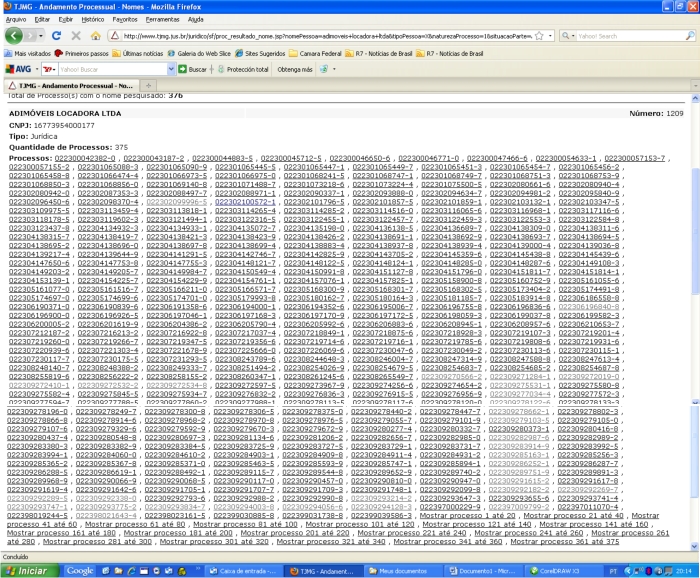Image resolution: width=700 pixels, height=578 pixels.
Task: Open Galeria do Web Slice bookmark
Action: click(x=199, y=54)
